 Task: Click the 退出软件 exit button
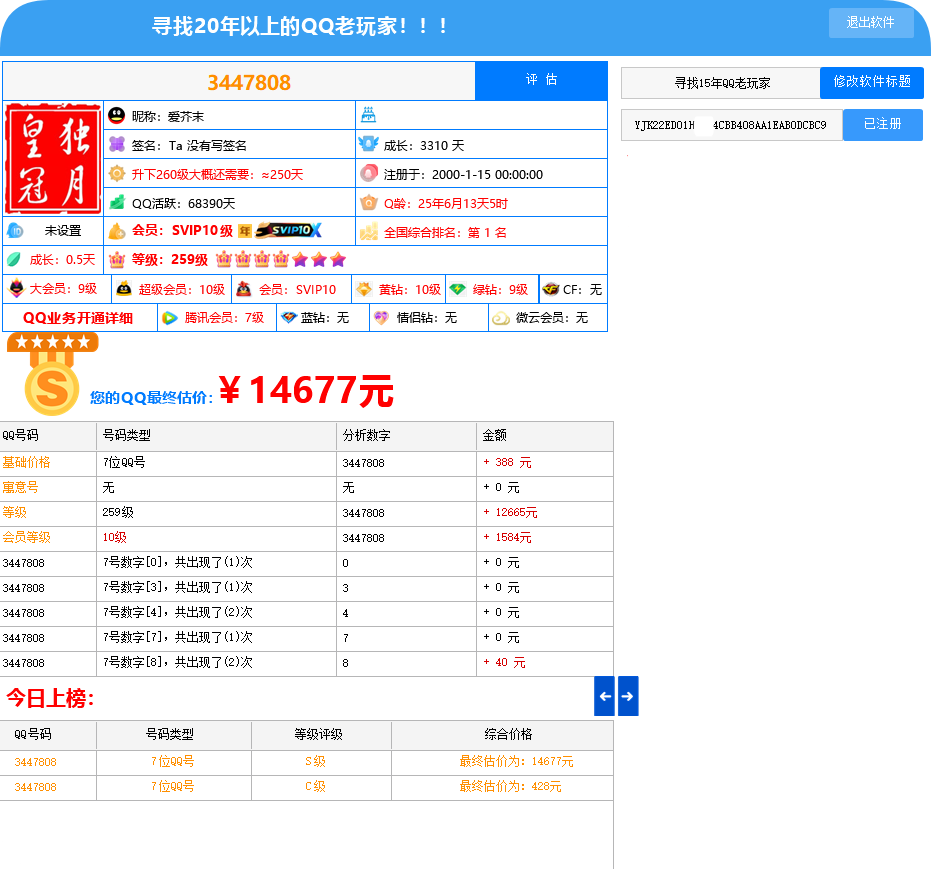(x=870, y=23)
